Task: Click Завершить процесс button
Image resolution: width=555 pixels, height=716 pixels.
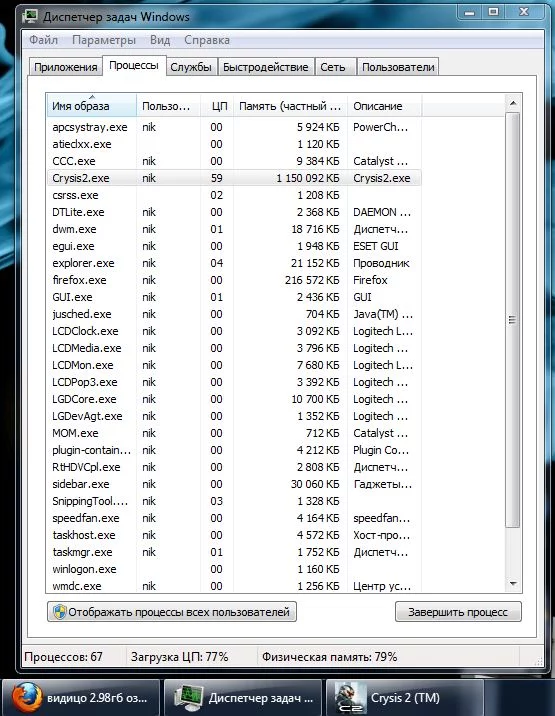Action: 458,612
